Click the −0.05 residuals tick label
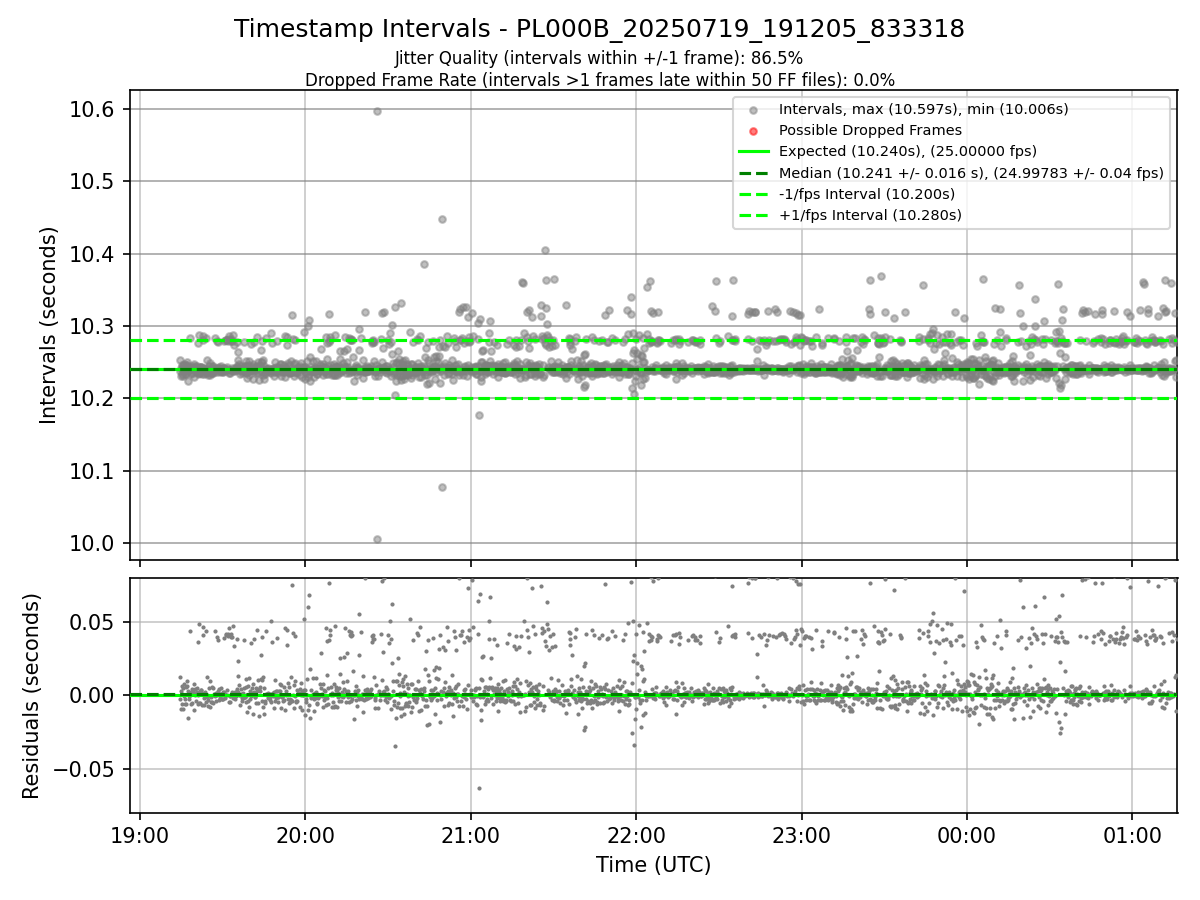The width and height of the screenshot is (1200, 900). pos(85,769)
